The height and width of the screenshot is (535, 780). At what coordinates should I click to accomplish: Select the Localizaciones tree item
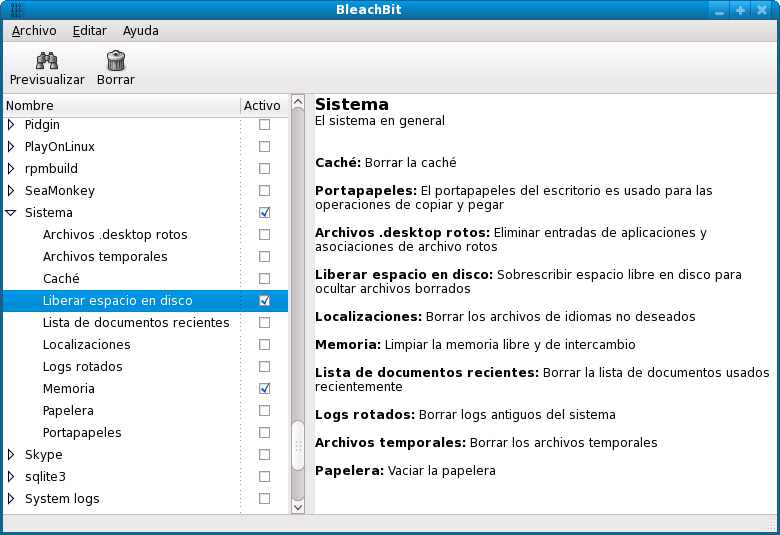tap(87, 345)
